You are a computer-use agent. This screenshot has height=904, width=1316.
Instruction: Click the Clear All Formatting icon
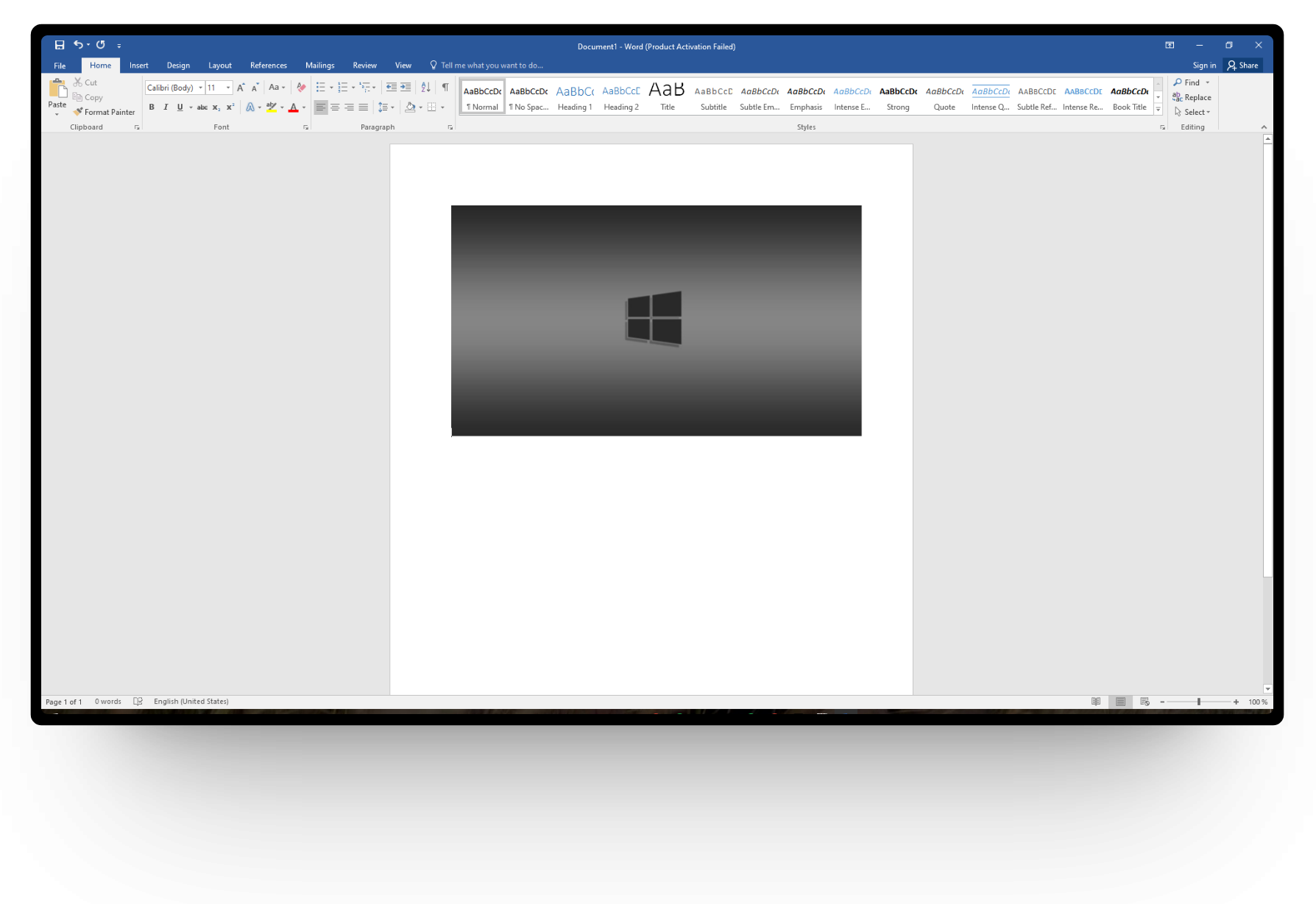click(x=301, y=88)
